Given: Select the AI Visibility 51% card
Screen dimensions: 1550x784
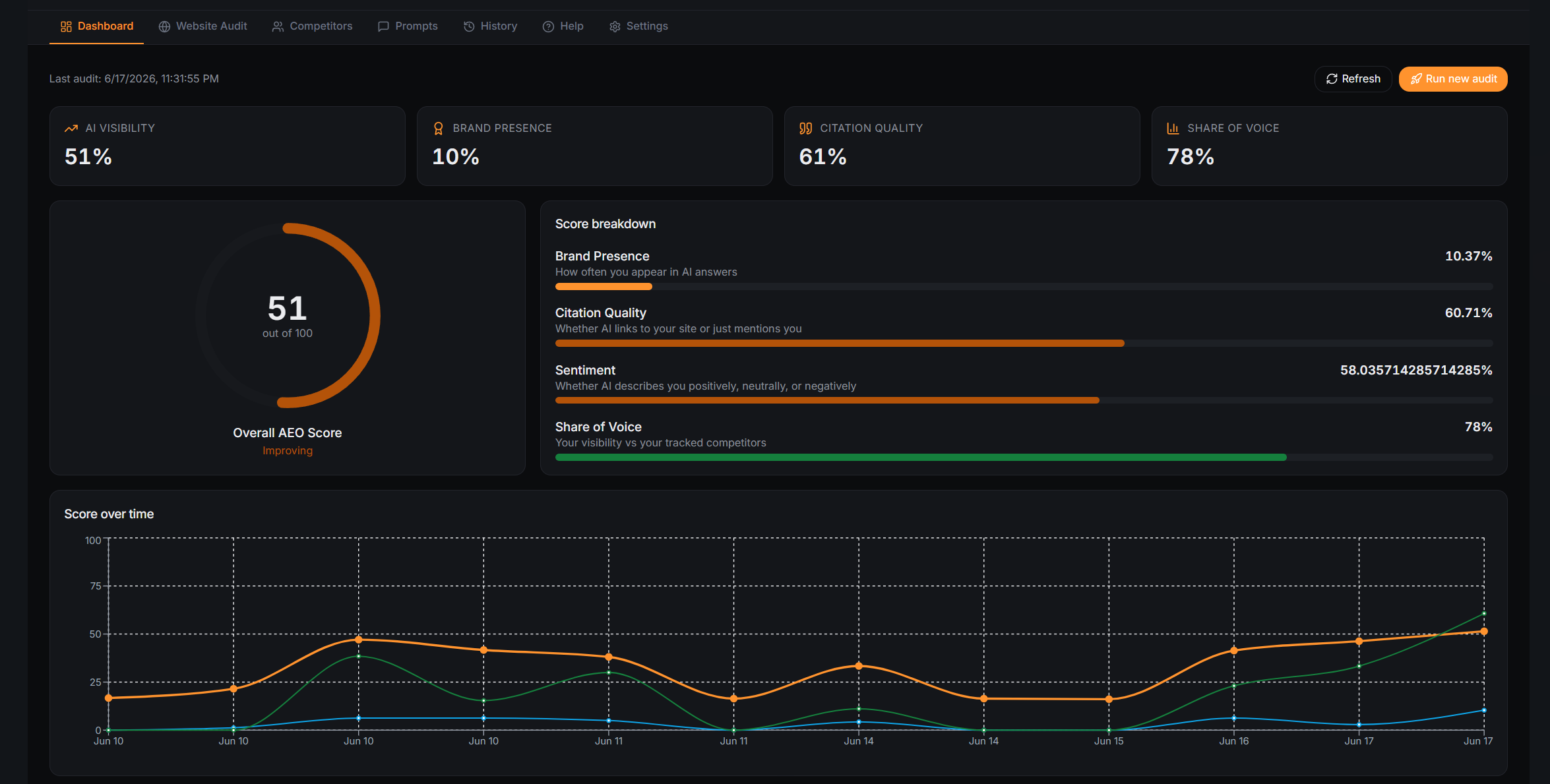Looking at the screenshot, I should [x=228, y=146].
